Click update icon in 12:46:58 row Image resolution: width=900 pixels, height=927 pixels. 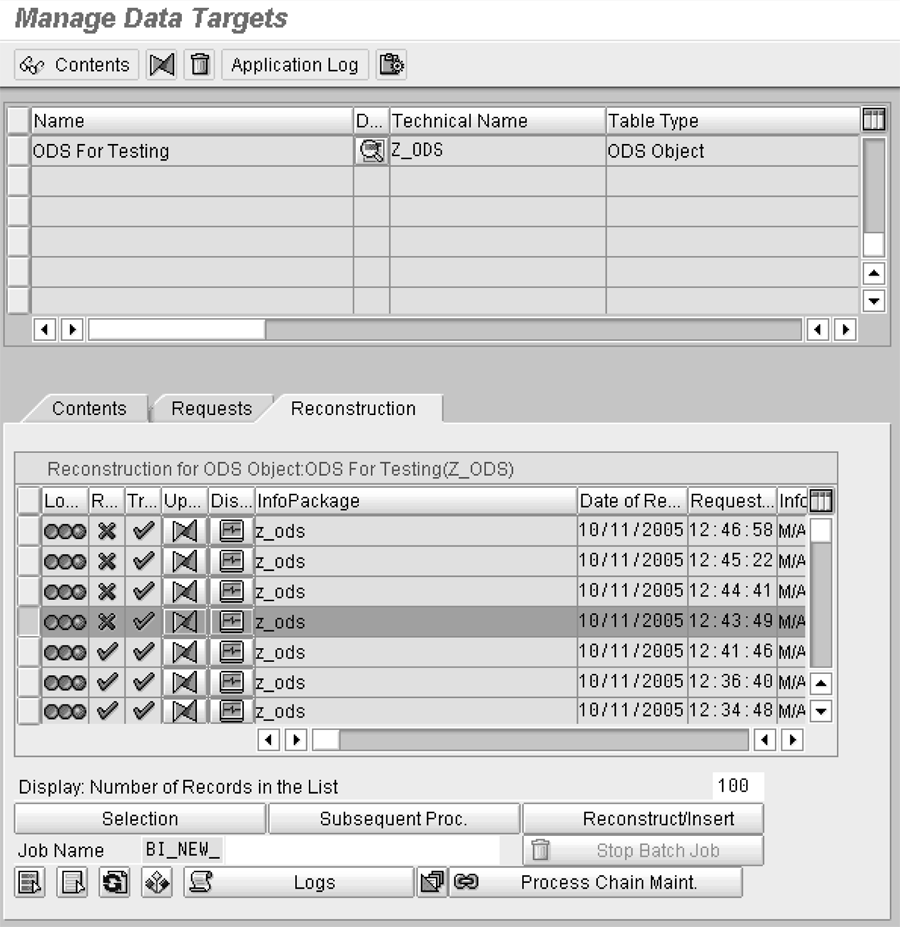click(x=184, y=531)
